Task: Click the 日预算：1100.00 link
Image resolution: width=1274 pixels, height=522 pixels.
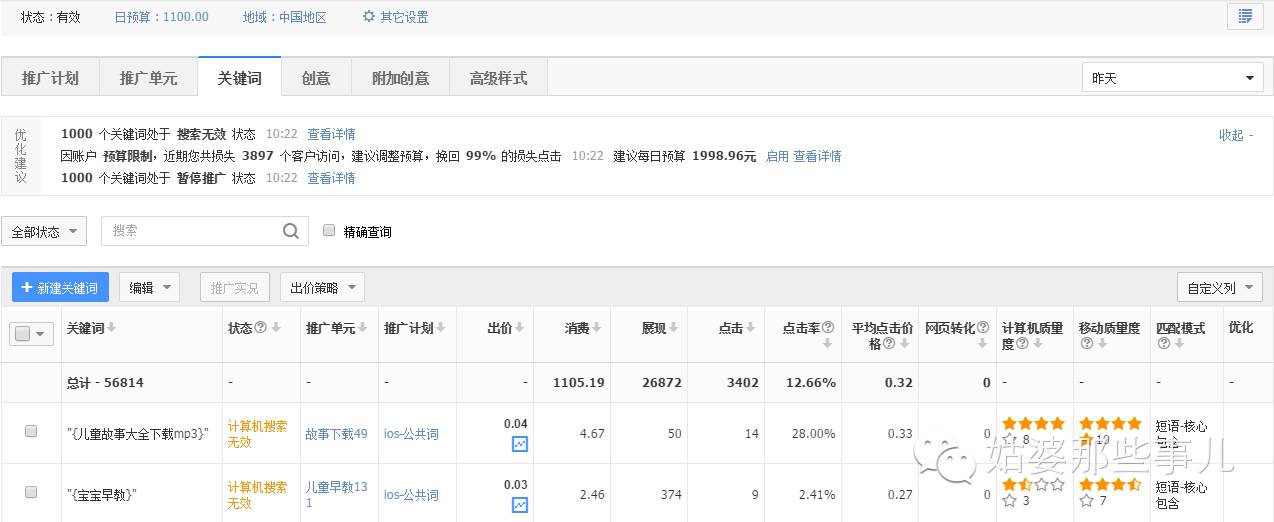Action: pos(162,17)
